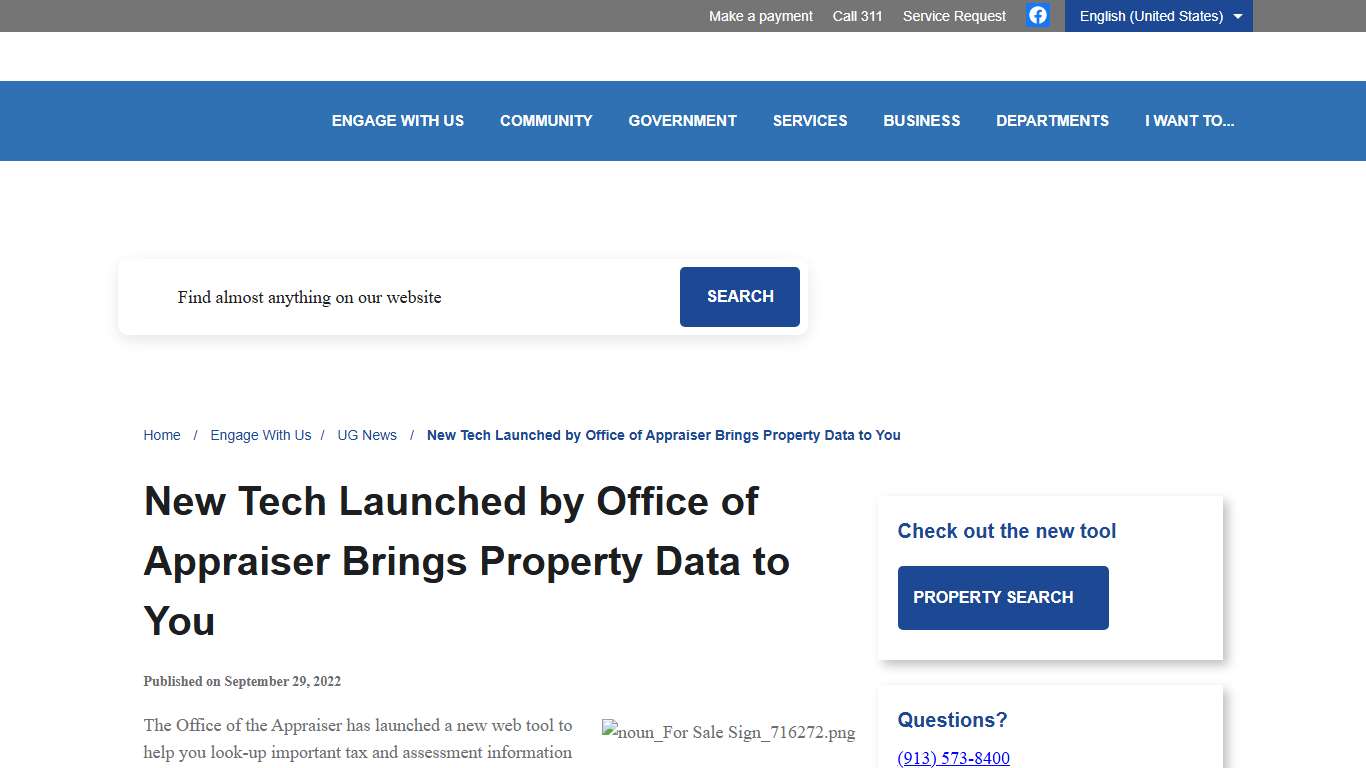Open the SERVICES menu
The image size is (1366, 768).
pos(810,120)
